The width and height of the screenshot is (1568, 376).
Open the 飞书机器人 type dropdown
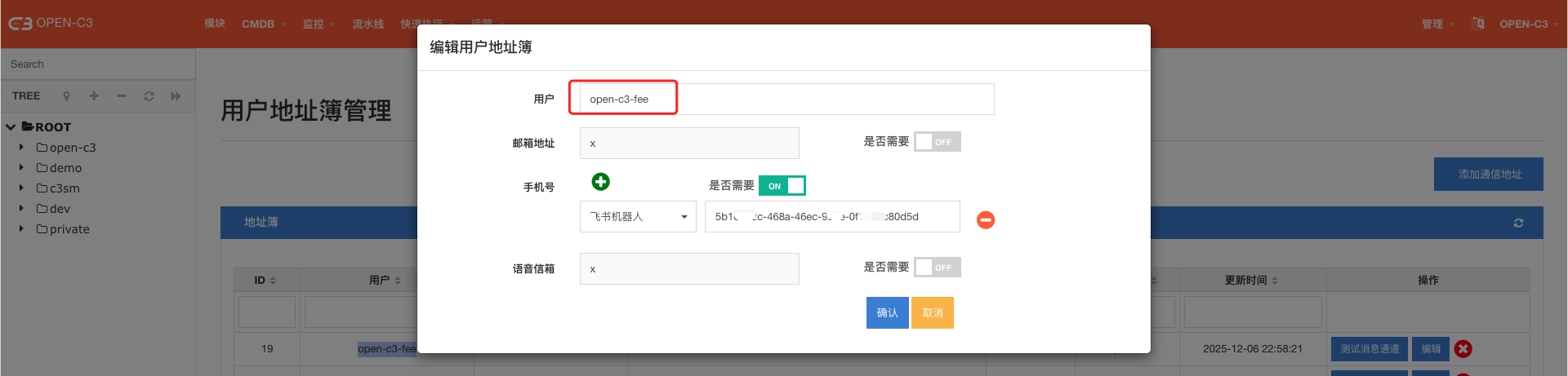[x=638, y=217]
